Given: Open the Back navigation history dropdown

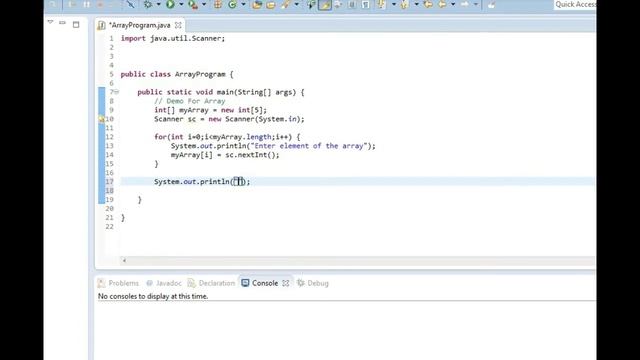Looking at the screenshot, I should pos(453,4).
